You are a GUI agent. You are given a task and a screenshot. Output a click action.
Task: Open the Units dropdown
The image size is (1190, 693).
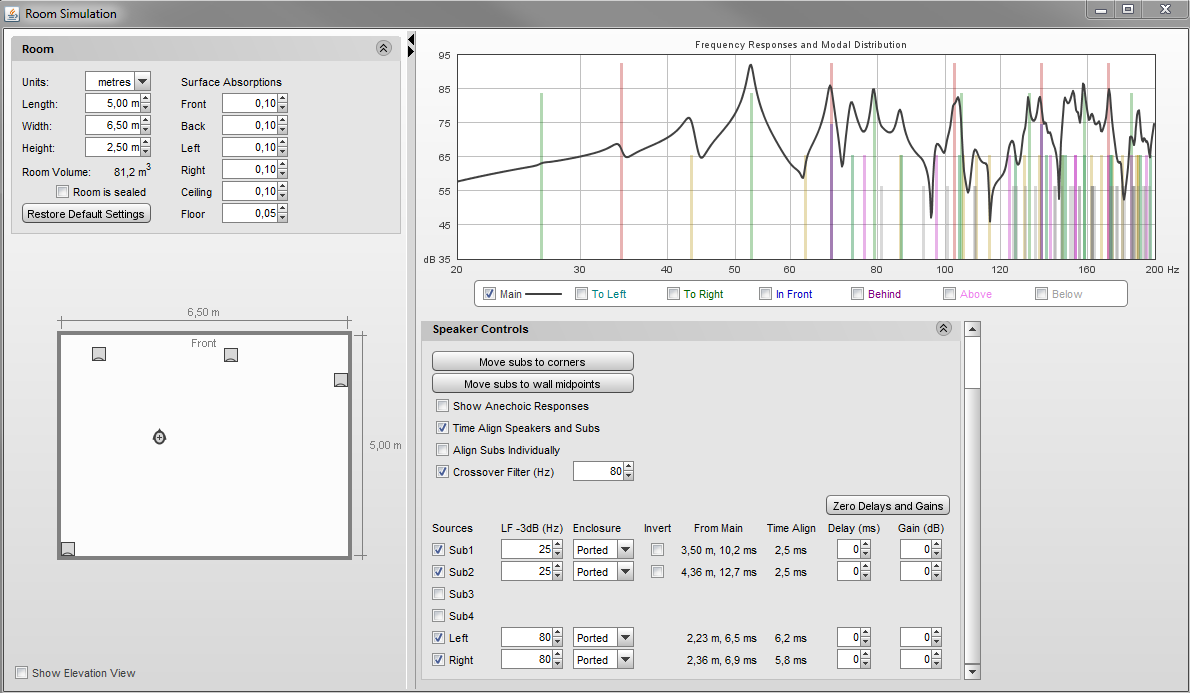click(x=142, y=82)
